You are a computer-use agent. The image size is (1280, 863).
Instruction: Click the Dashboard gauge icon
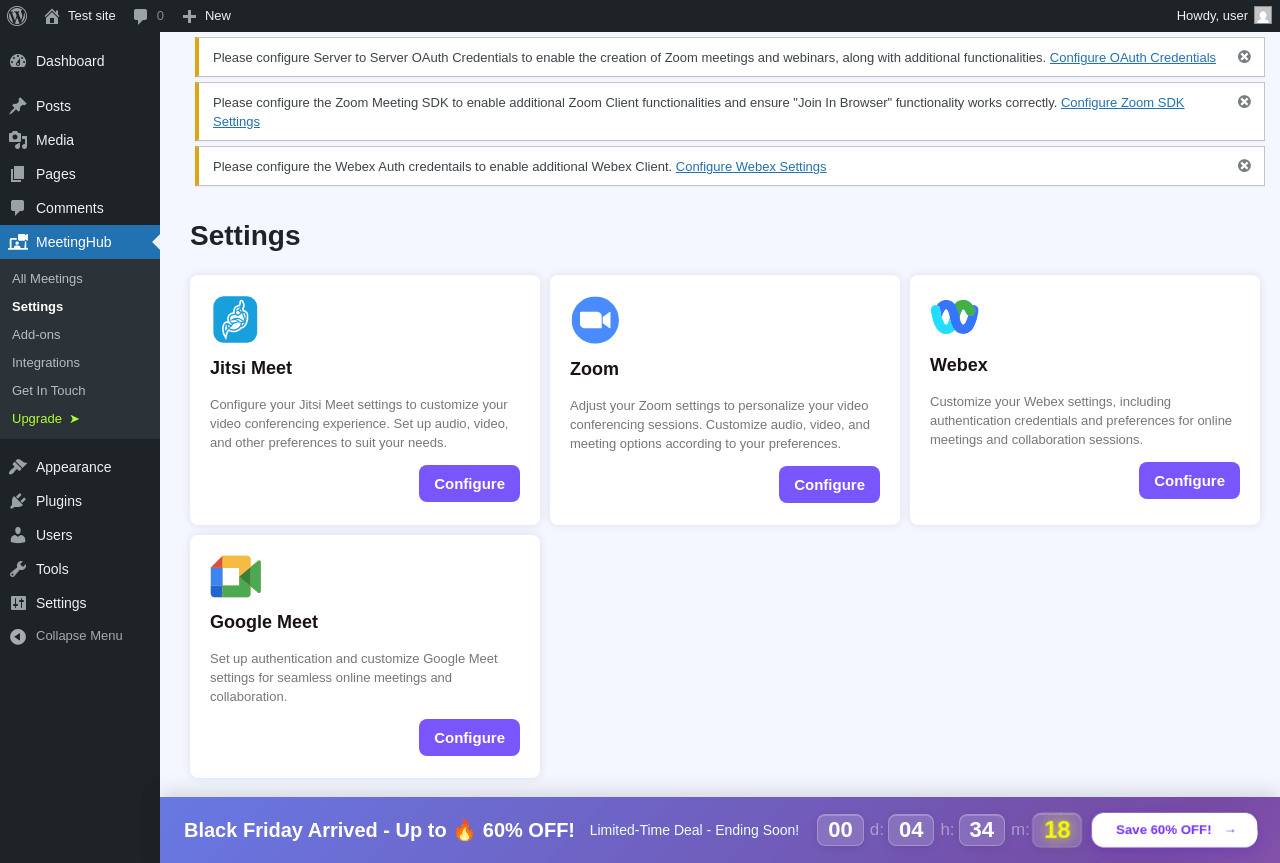click(18, 61)
